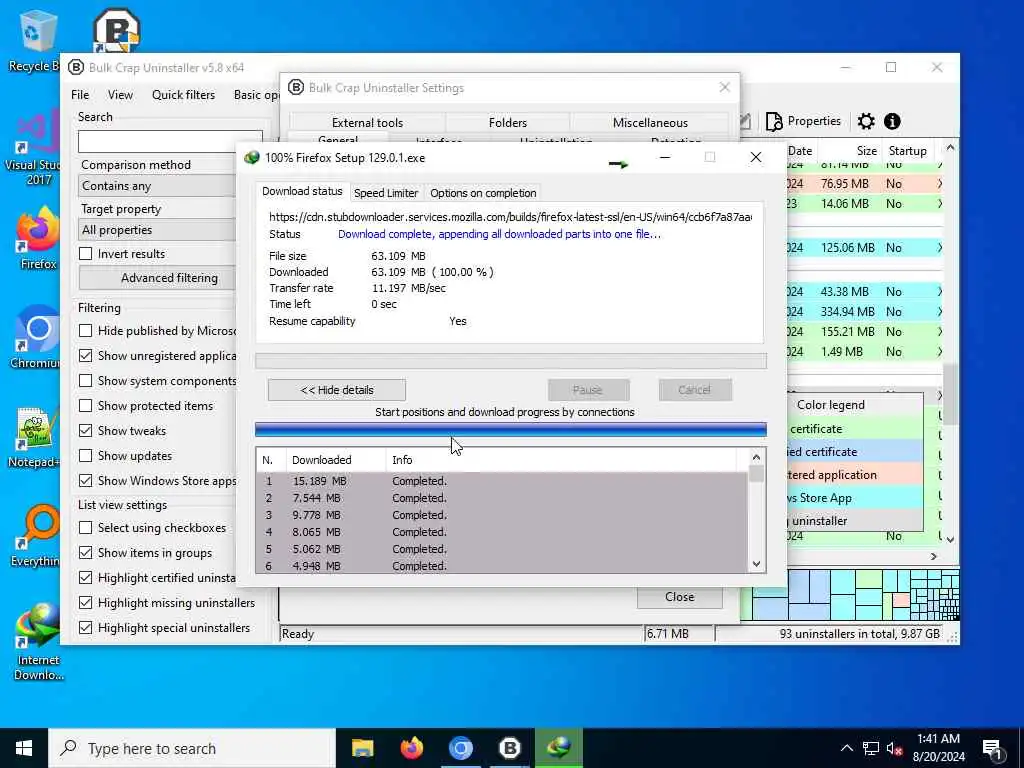
Task: Open the Bulk Crap Uninstaller desktop shortcut
Action: tap(116, 30)
